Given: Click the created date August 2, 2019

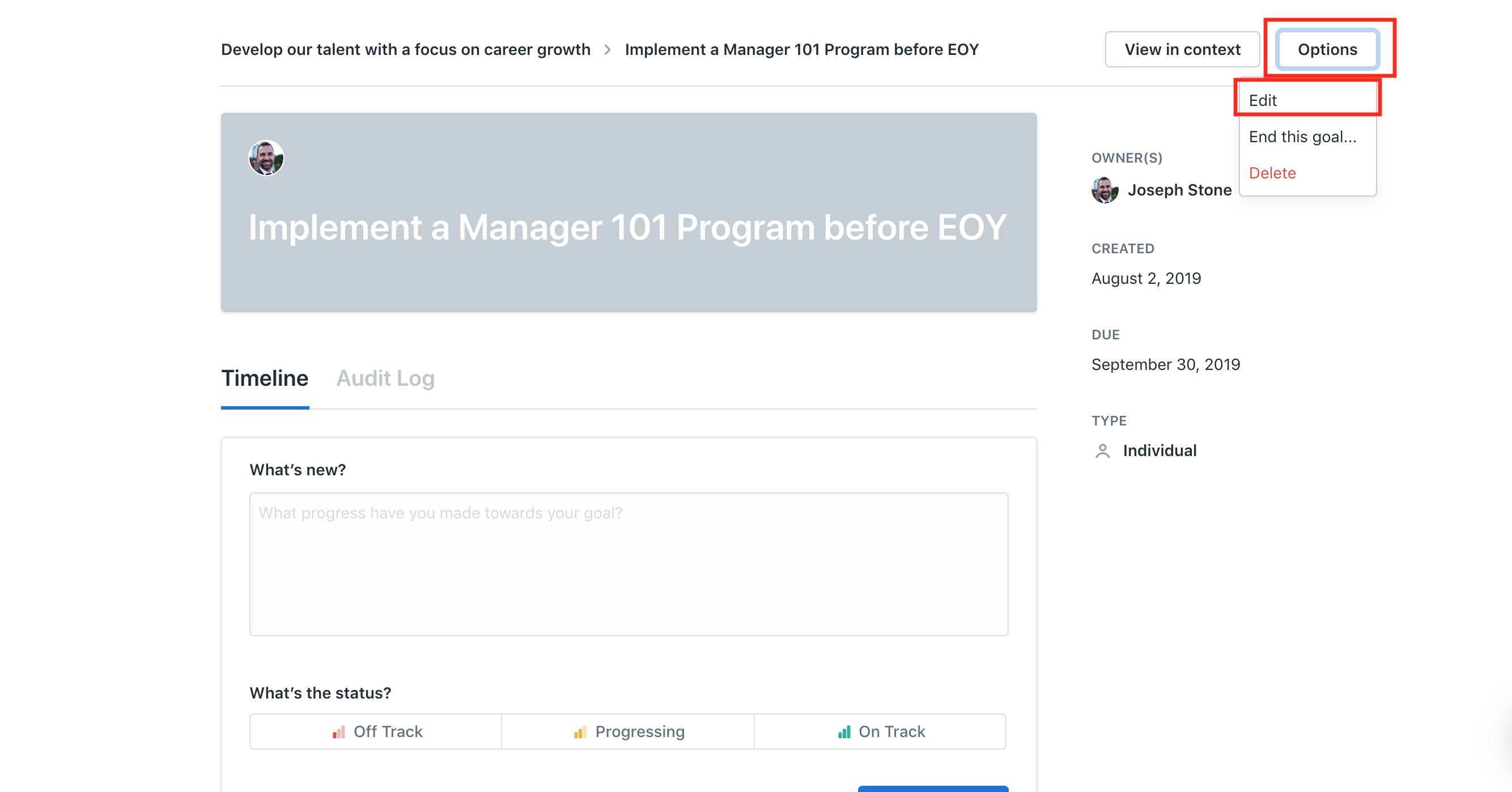Looking at the screenshot, I should (x=1146, y=278).
